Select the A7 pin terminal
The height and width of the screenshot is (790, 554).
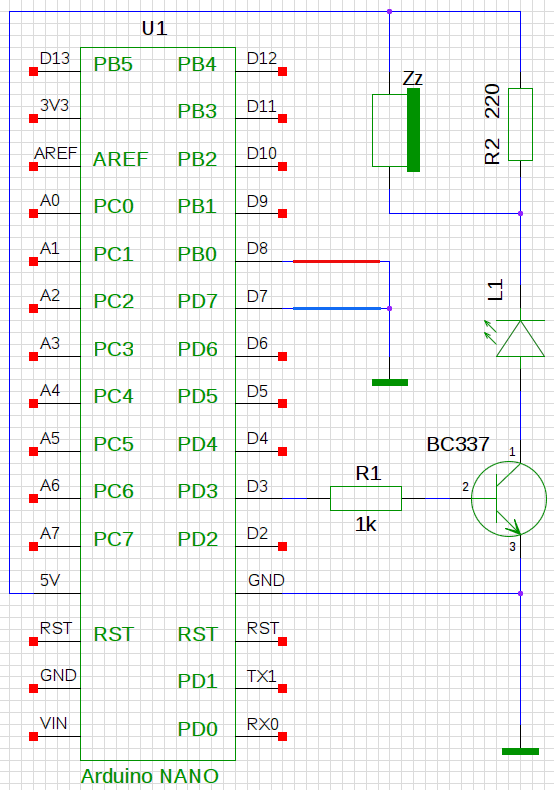click(34, 546)
